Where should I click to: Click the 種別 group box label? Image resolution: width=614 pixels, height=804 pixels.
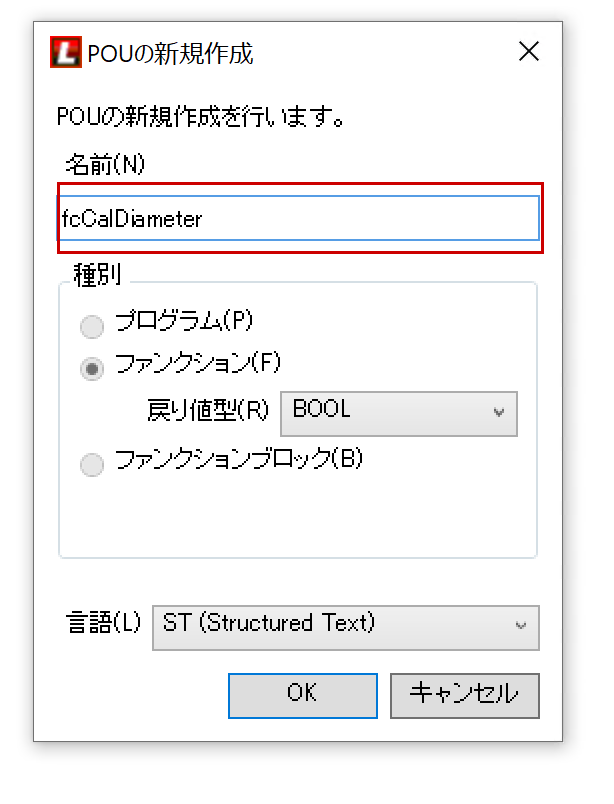[x=96, y=273]
